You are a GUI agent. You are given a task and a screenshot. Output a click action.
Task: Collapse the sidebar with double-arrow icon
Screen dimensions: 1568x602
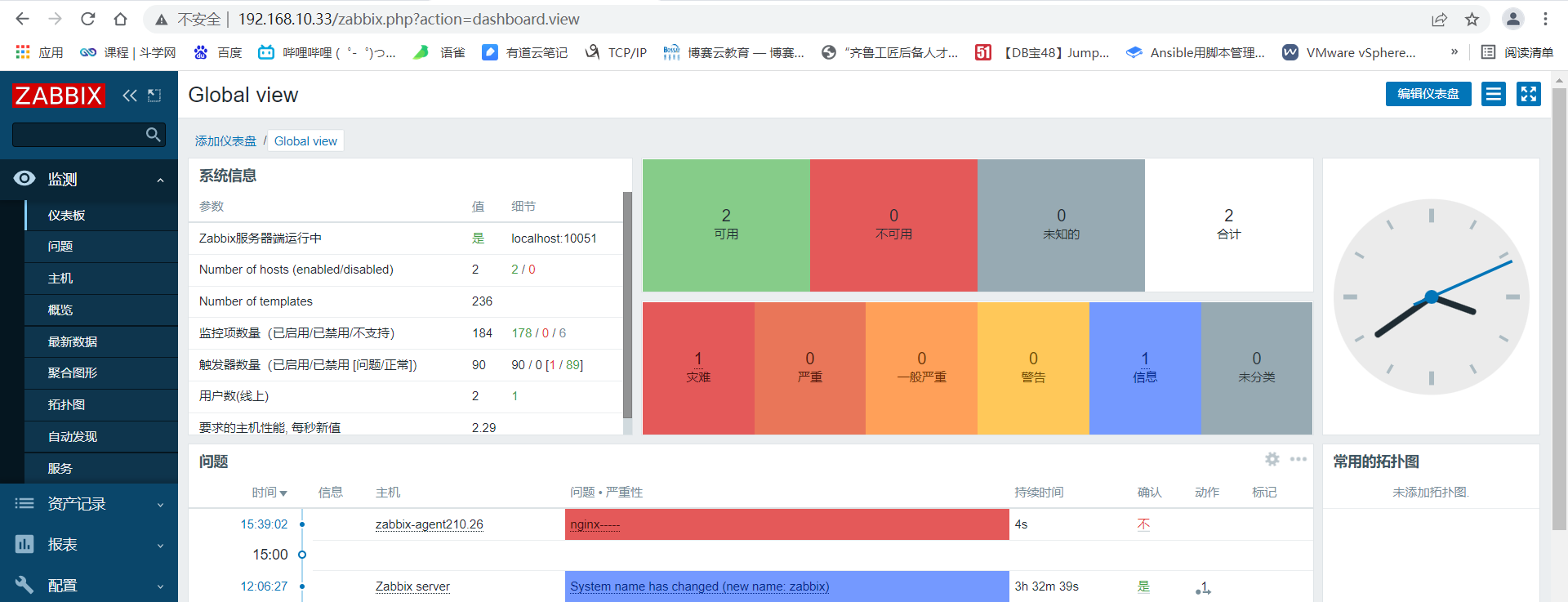pos(130,96)
